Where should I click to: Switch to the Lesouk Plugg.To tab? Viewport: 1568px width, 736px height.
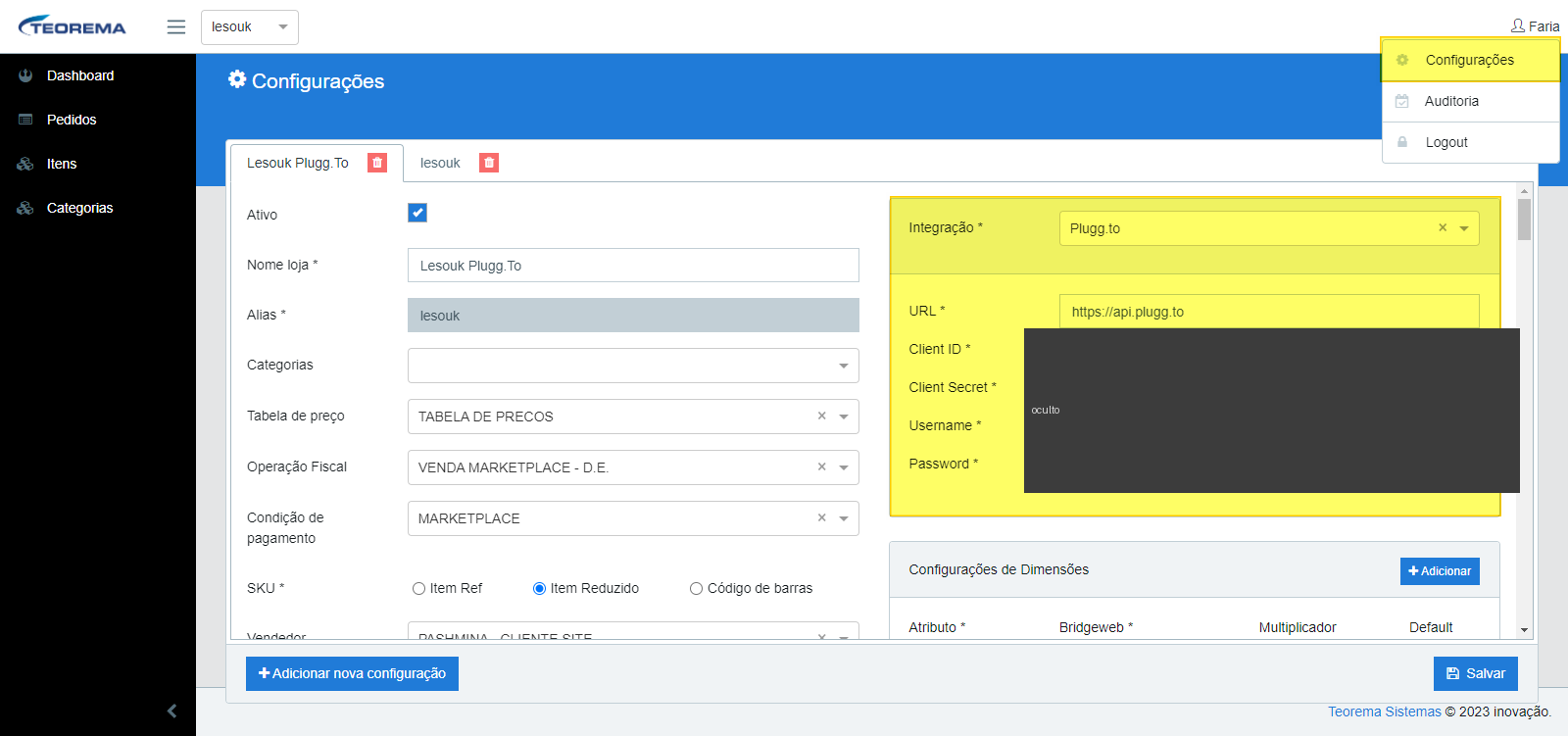tap(298, 163)
